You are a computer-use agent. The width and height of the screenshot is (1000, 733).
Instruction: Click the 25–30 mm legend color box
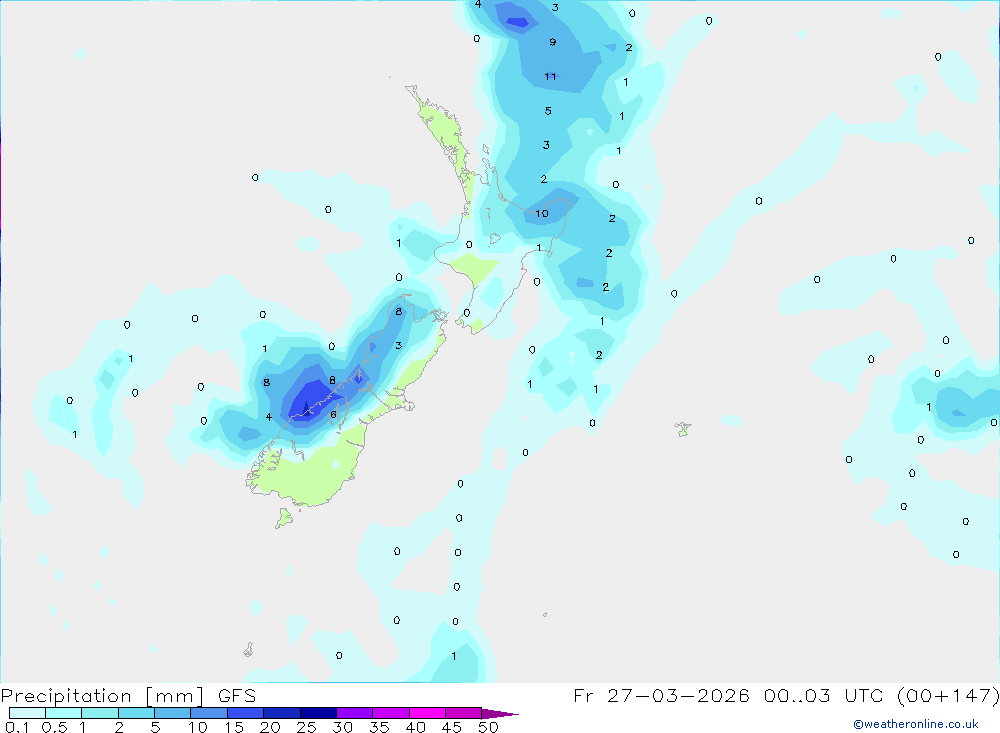point(318,713)
